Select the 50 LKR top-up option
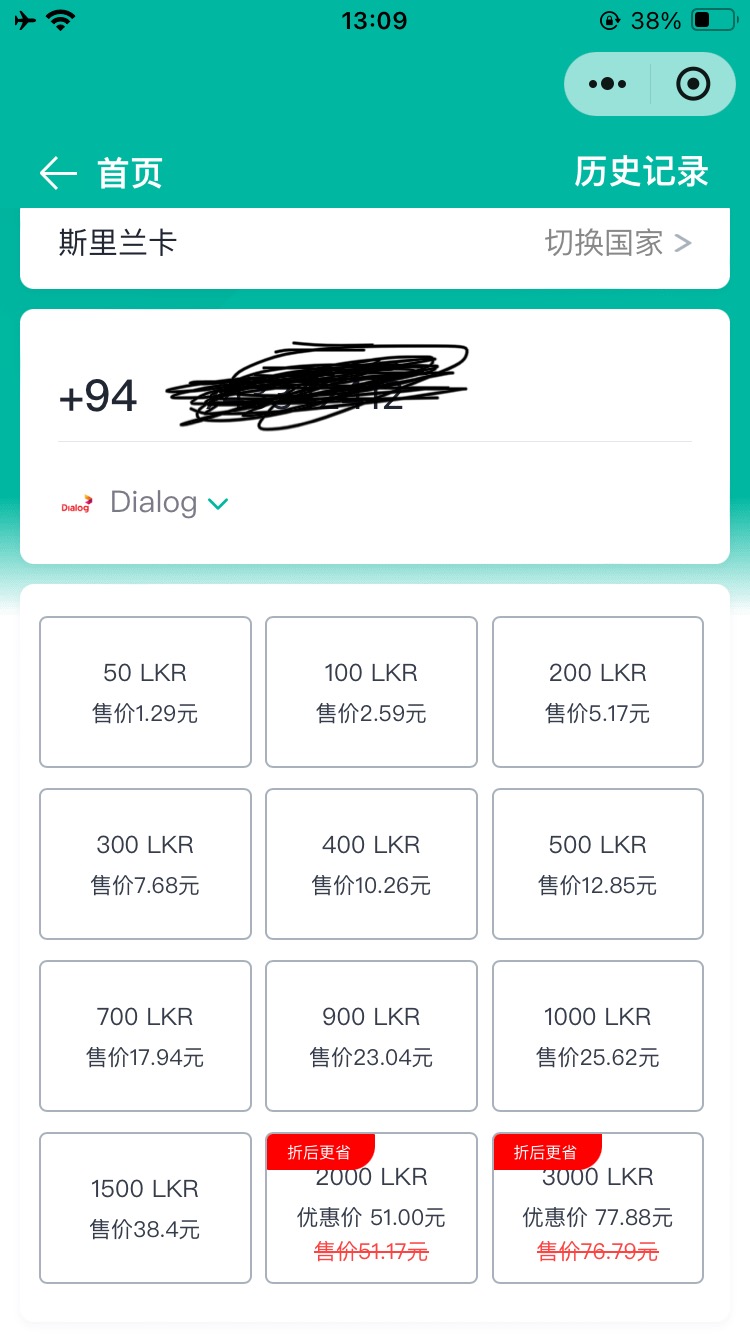 coord(145,692)
